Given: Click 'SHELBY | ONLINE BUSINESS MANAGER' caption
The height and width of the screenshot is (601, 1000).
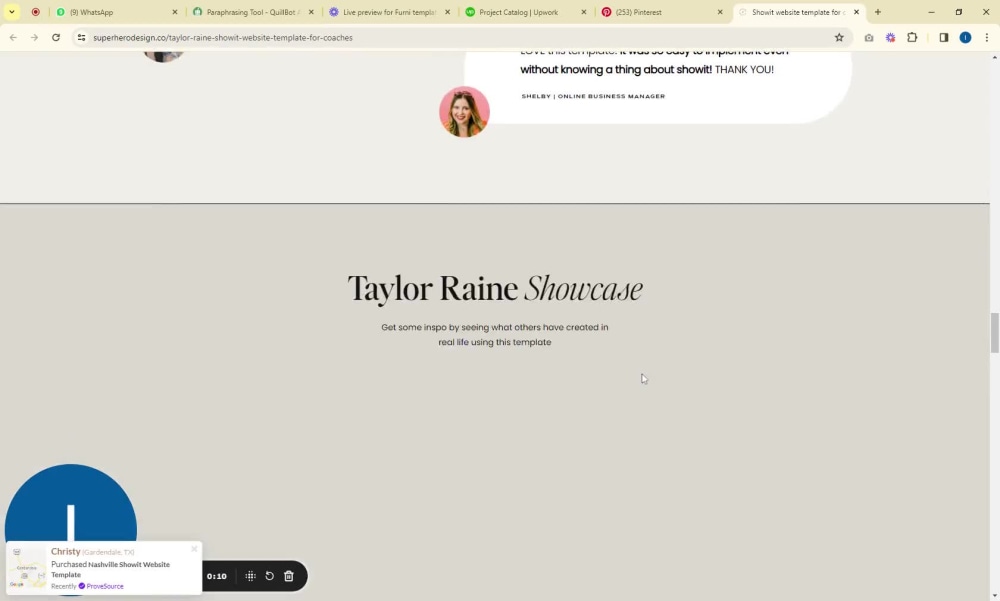Looking at the screenshot, I should coord(593,96).
